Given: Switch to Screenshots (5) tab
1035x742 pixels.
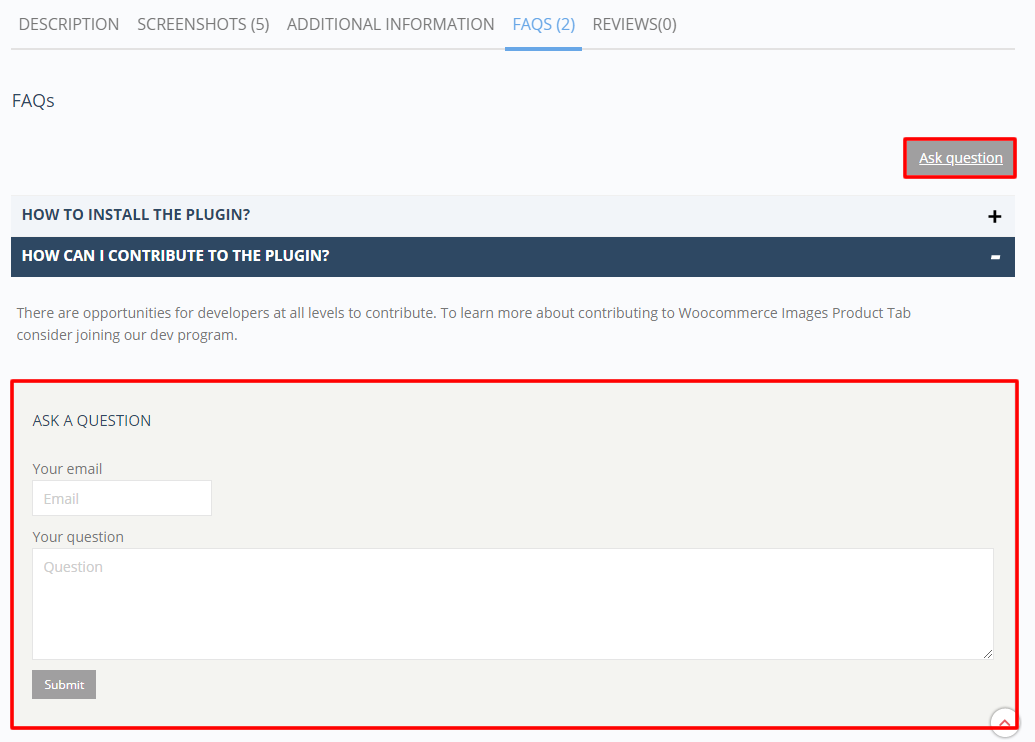Looking at the screenshot, I should coord(203,24).
